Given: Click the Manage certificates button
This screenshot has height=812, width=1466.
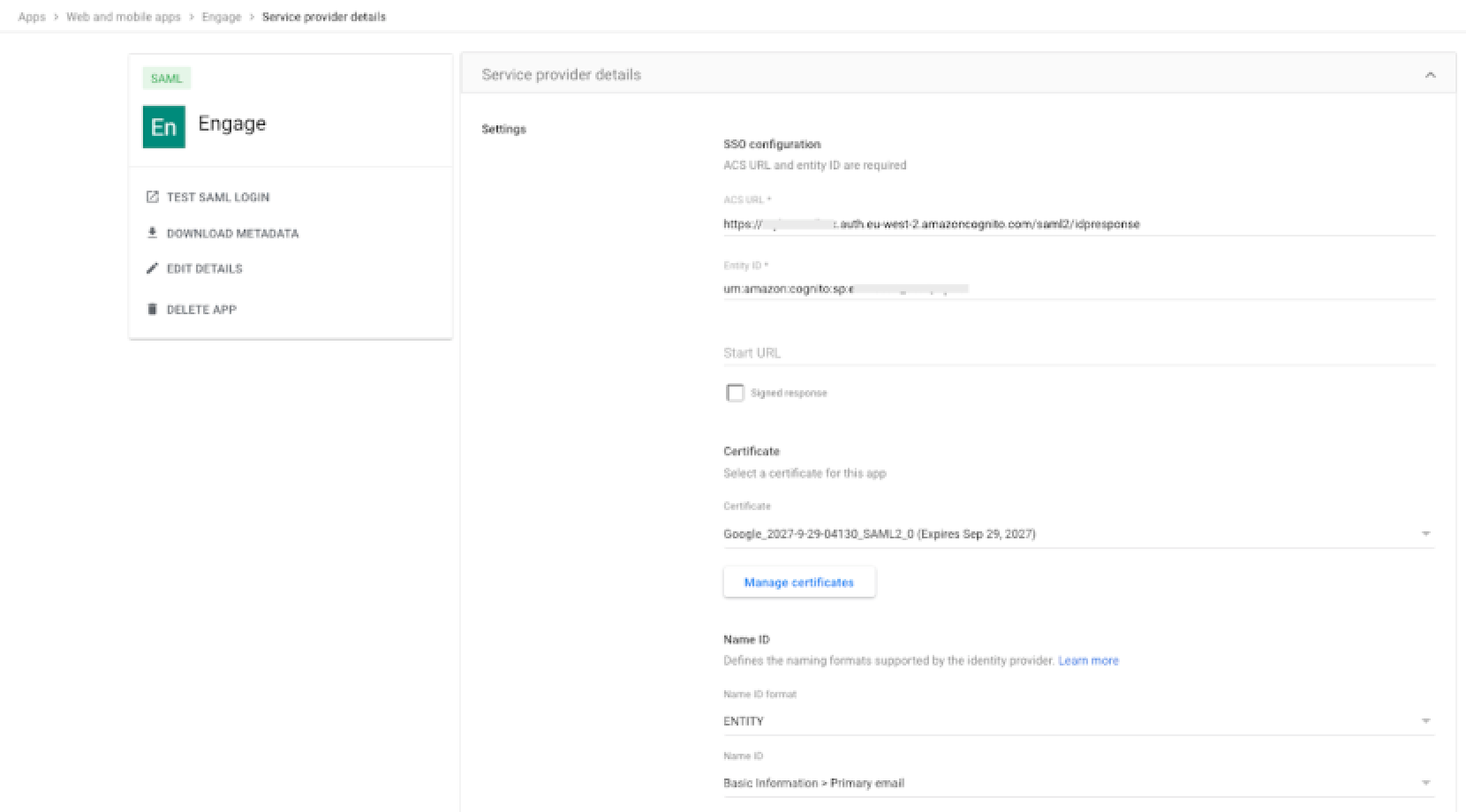Looking at the screenshot, I should pyautogui.click(x=799, y=583).
